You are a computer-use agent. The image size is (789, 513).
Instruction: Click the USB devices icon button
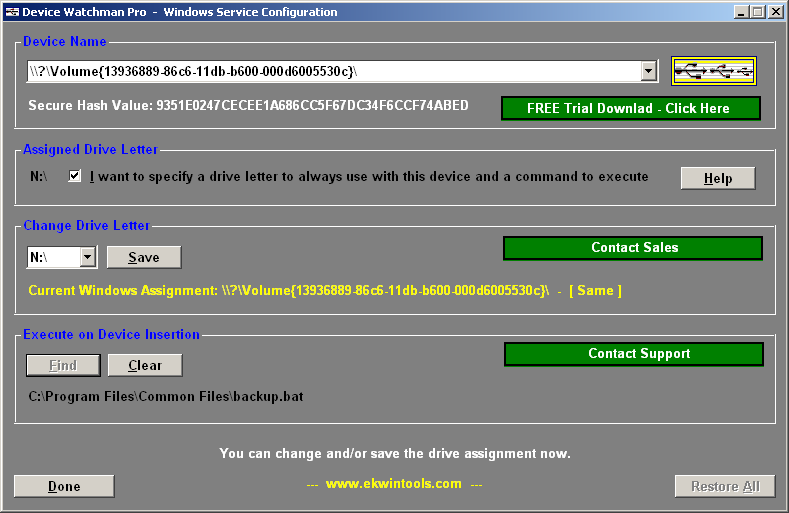pos(714,71)
